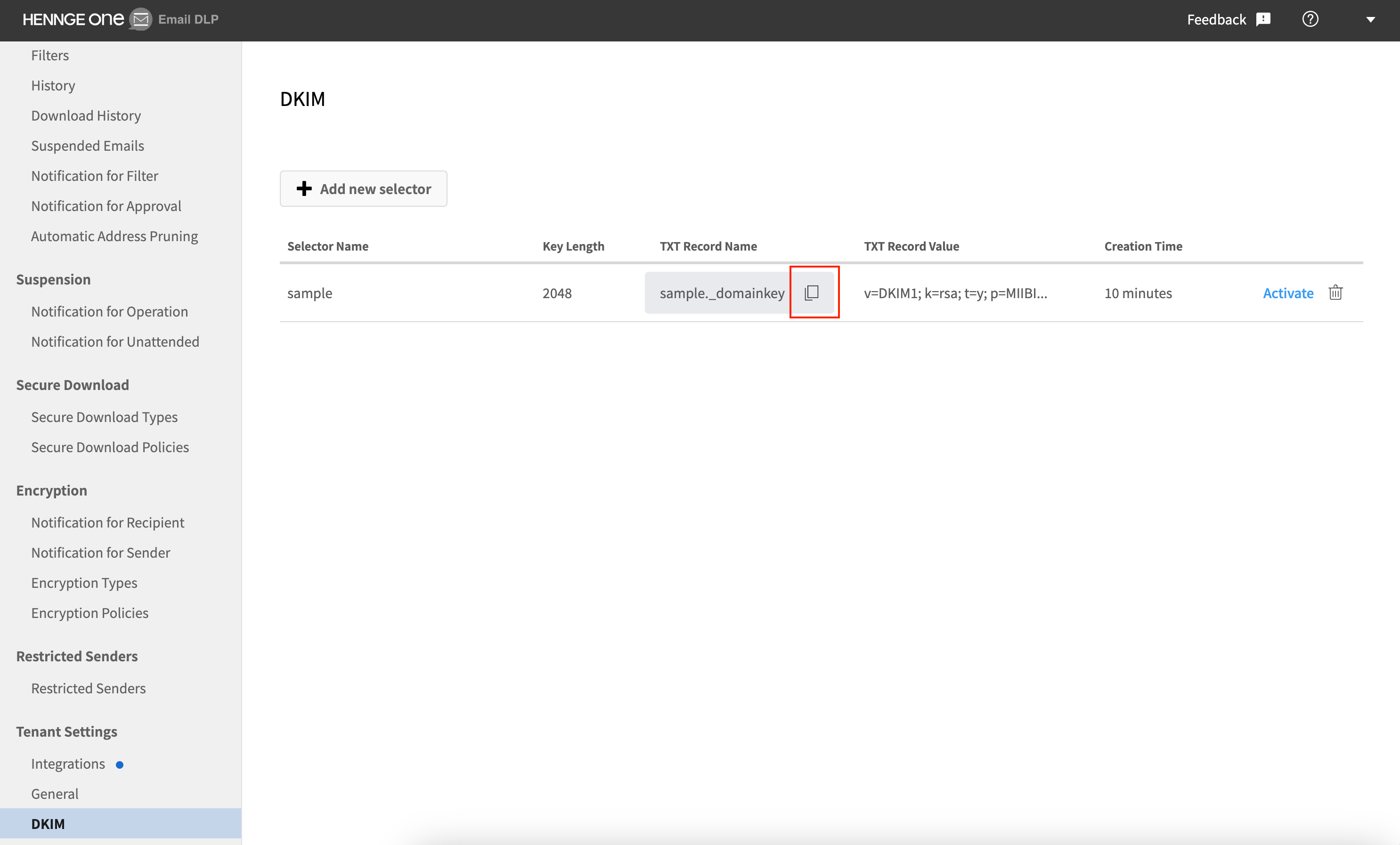This screenshot has height=845, width=1400.
Task: Open Feedback link in header
Action: (x=1216, y=19)
